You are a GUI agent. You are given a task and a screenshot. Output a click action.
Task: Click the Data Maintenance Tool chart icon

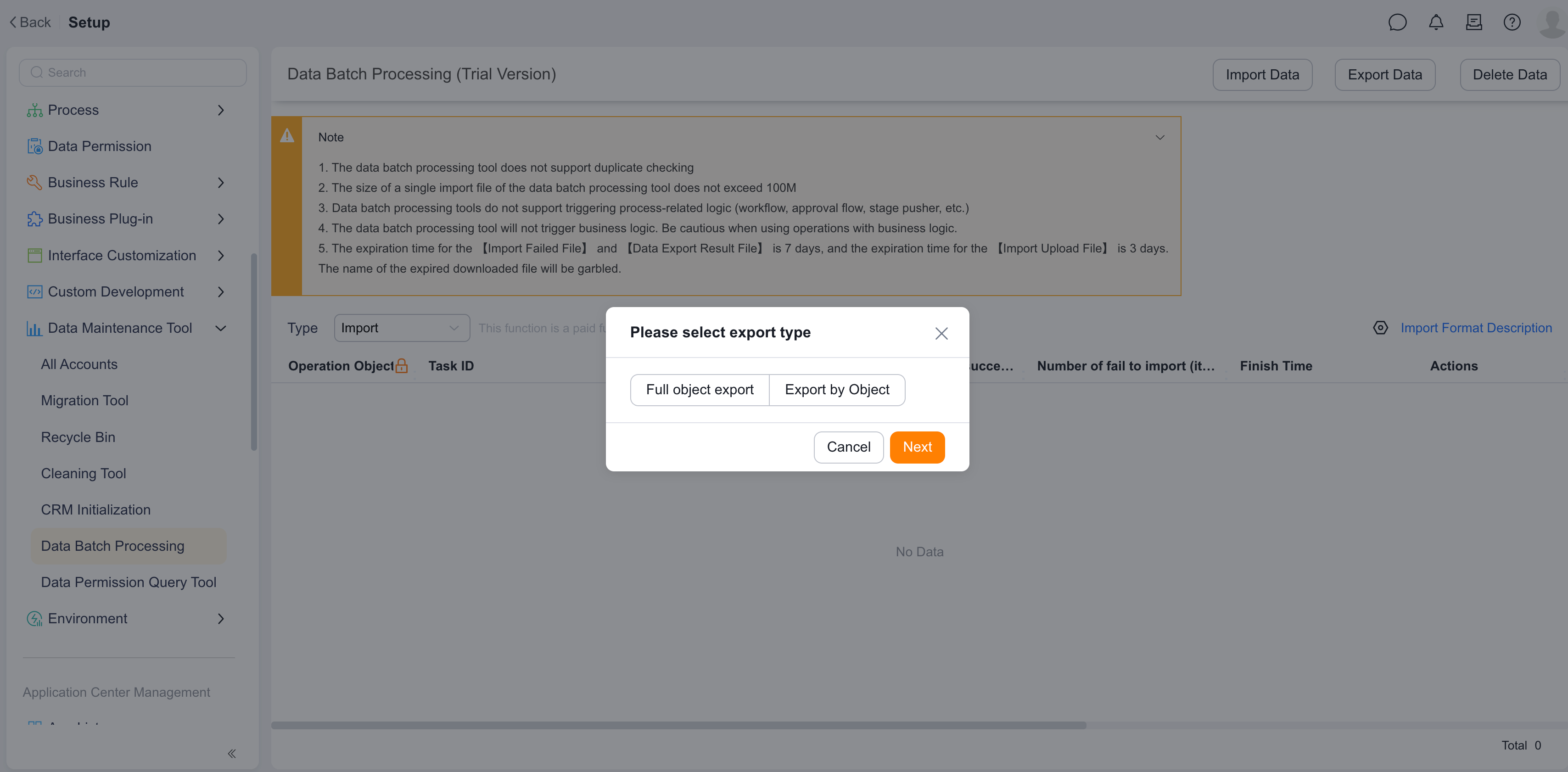pyautogui.click(x=35, y=328)
